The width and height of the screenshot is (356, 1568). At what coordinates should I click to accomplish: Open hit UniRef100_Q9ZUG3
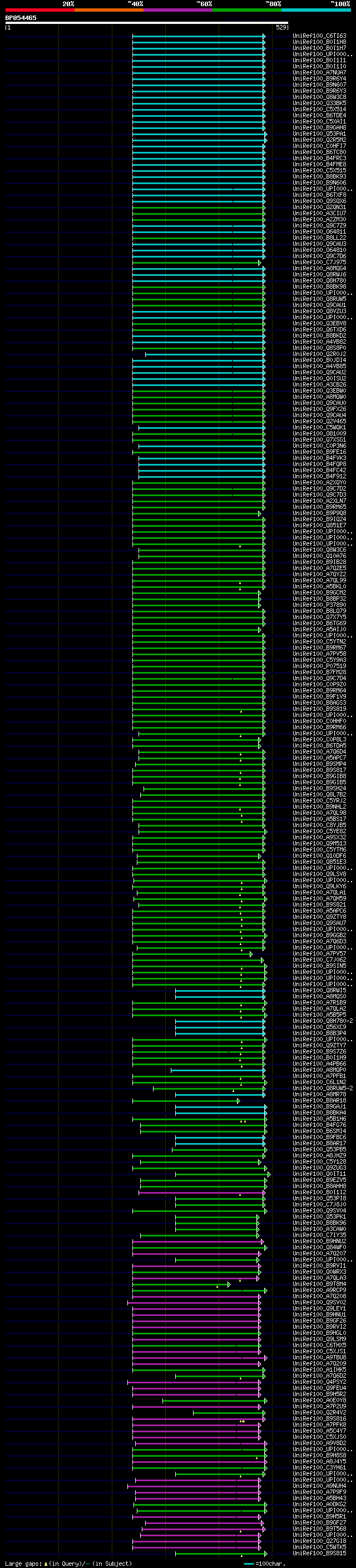click(319, 1168)
